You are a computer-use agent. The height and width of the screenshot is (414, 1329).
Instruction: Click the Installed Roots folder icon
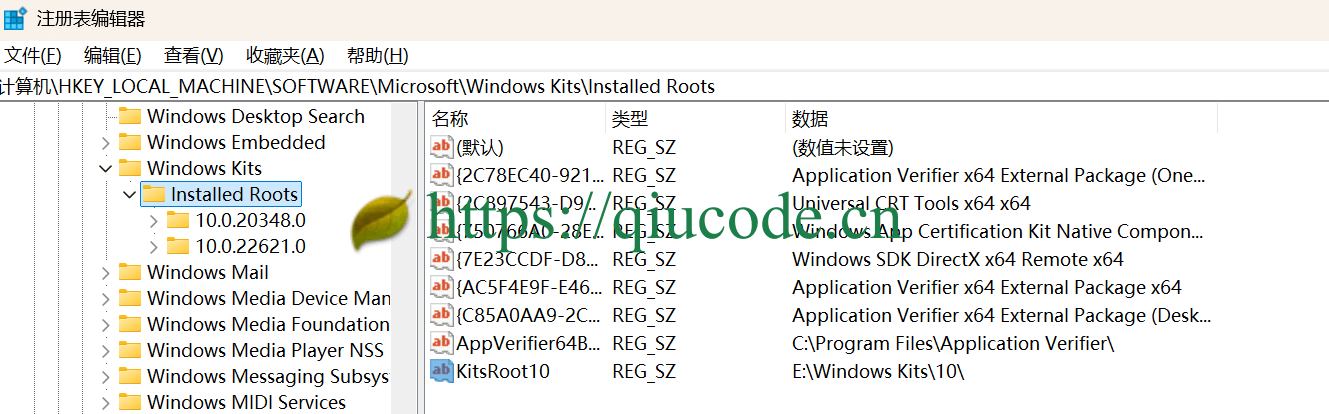(154, 194)
